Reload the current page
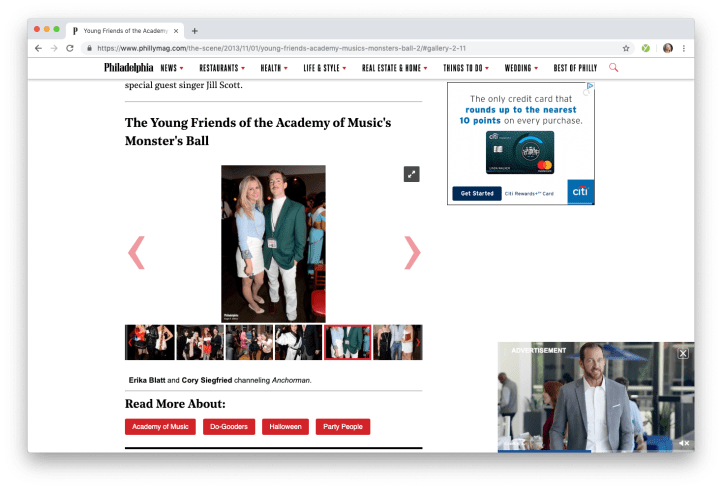This screenshot has width=722, height=489. [70, 48]
